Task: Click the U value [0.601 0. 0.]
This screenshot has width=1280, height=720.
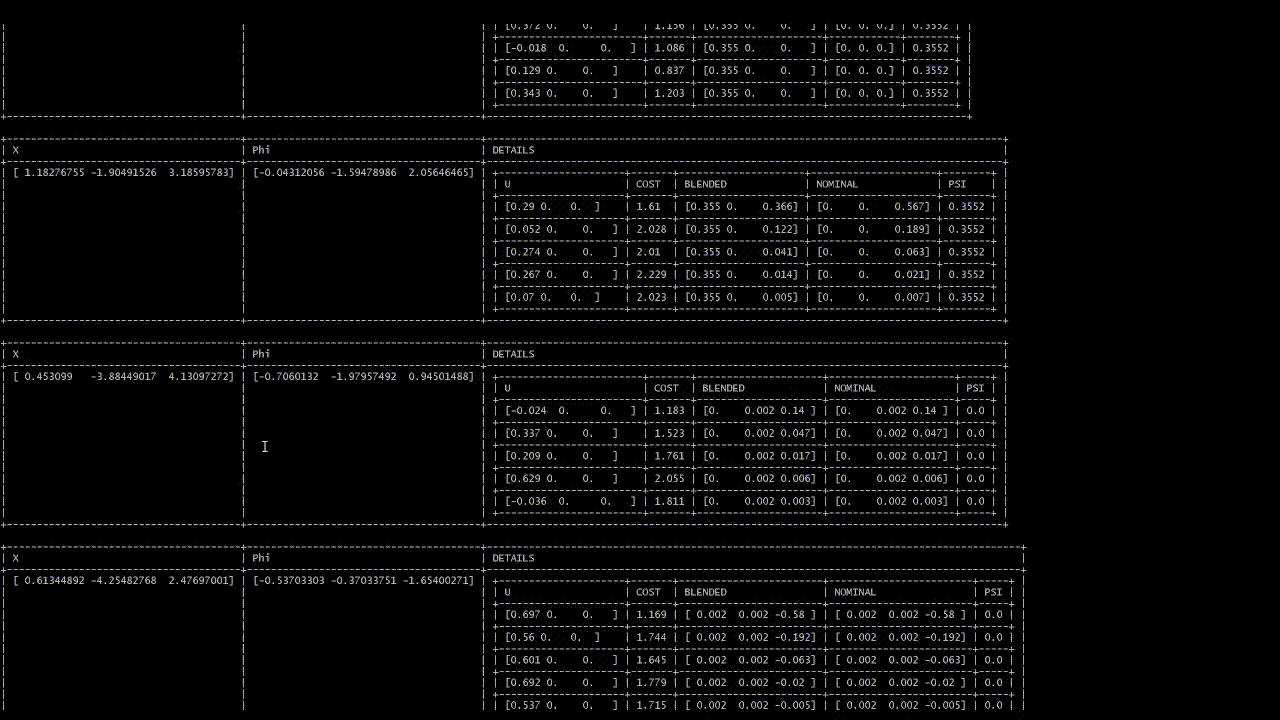Action: tap(561, 660)
